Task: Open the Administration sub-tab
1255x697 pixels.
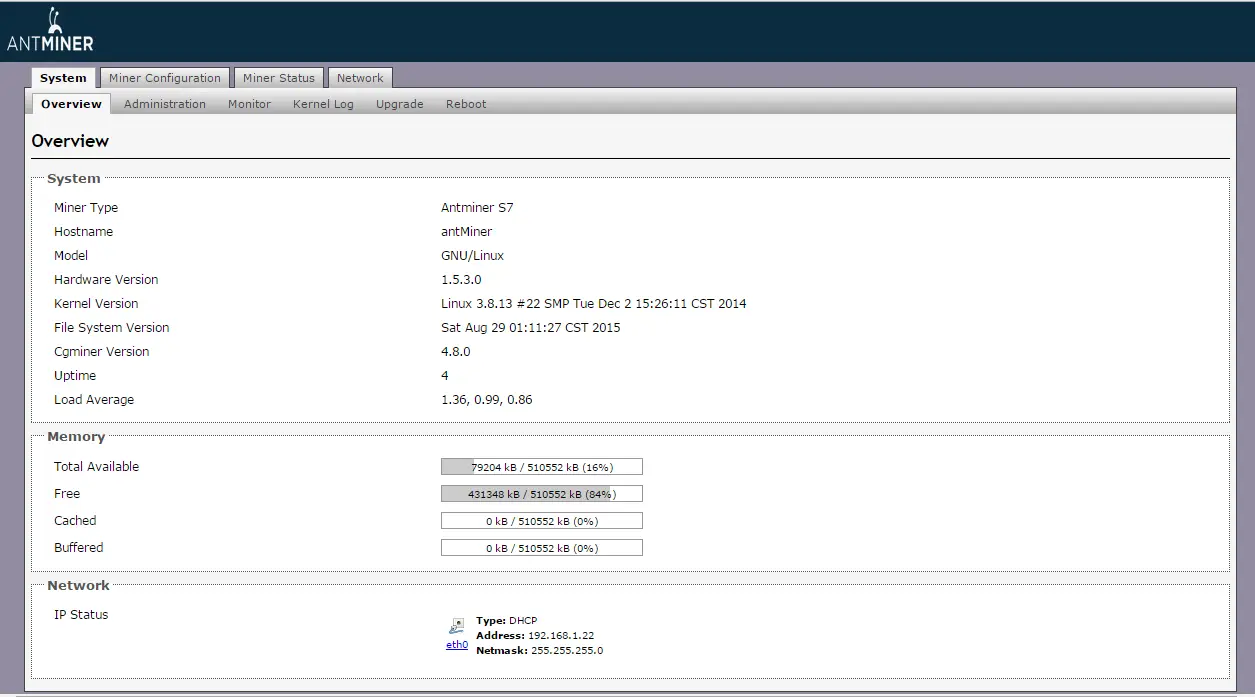Action: [x=165, y=104]
